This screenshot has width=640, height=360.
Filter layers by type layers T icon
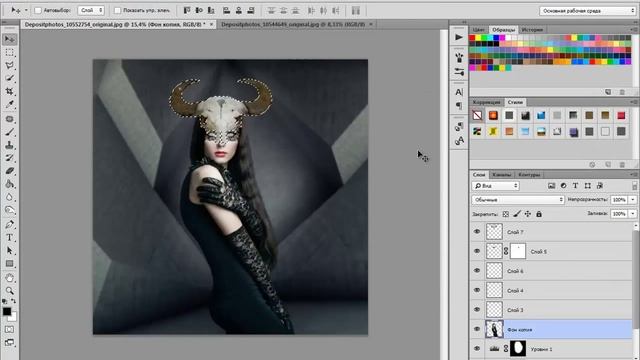pos(576,186)
